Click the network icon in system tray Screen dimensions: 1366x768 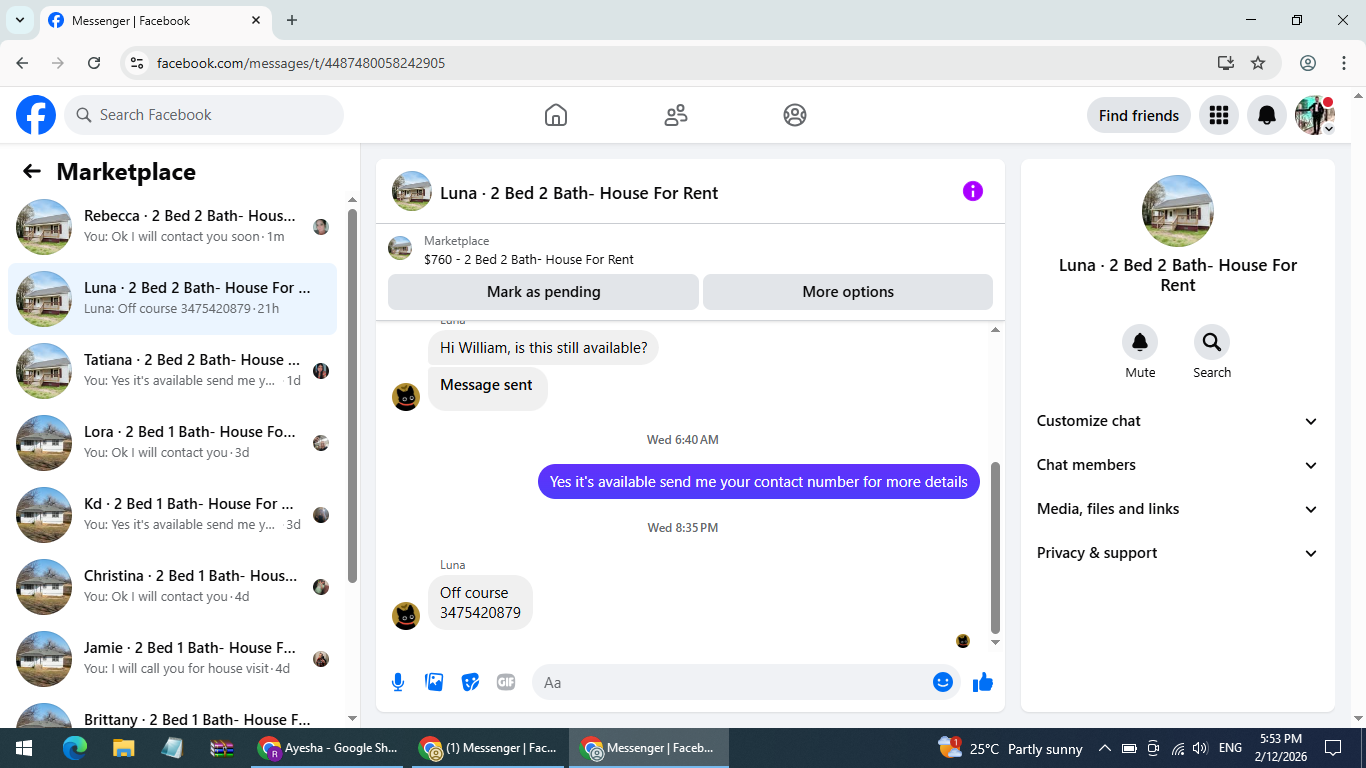[x=1178, y=748]
